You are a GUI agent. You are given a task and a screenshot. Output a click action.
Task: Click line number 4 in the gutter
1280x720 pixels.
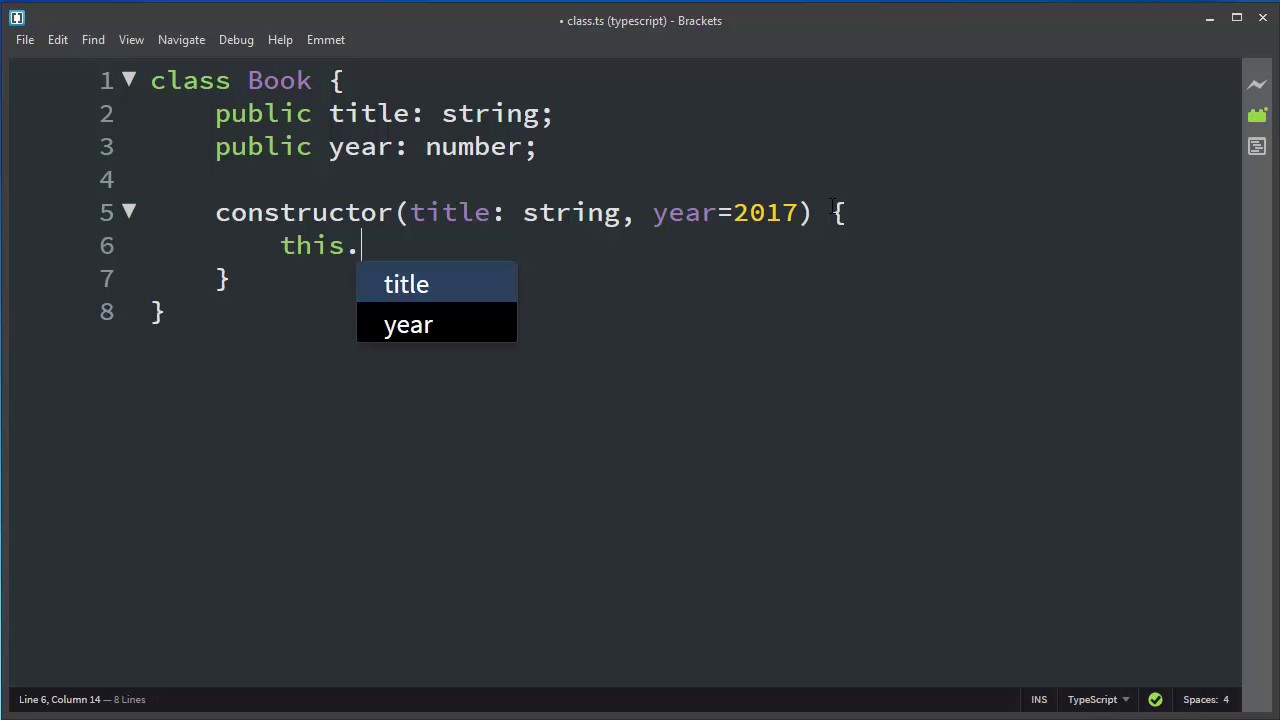[107, 180]
